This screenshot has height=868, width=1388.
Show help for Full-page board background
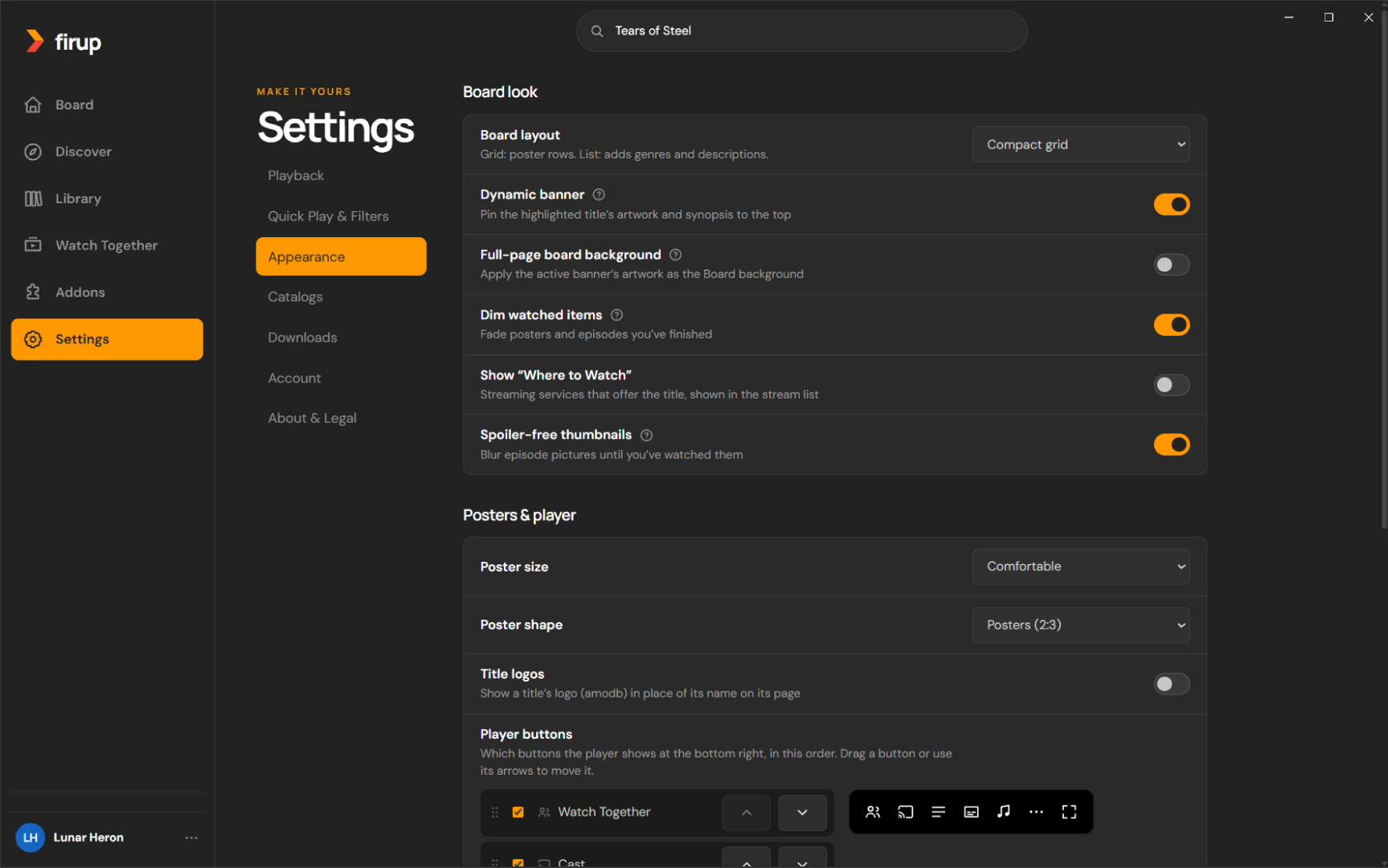(x=676, y=255)
